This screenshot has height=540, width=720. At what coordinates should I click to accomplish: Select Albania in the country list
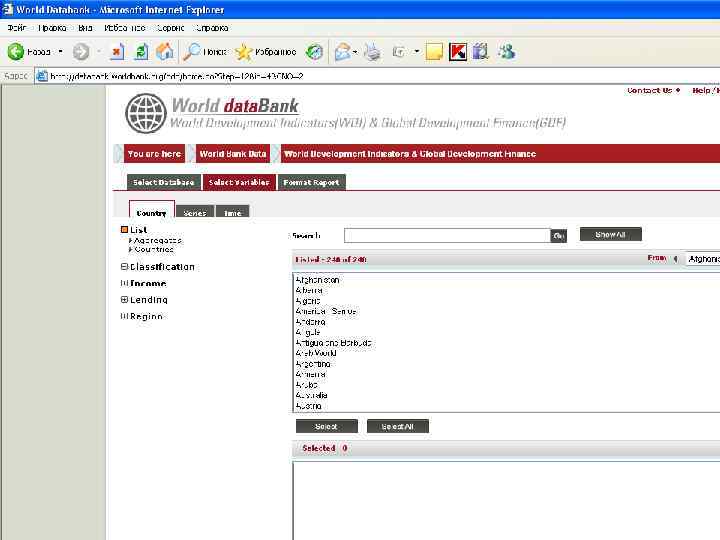tap(309, 290)
